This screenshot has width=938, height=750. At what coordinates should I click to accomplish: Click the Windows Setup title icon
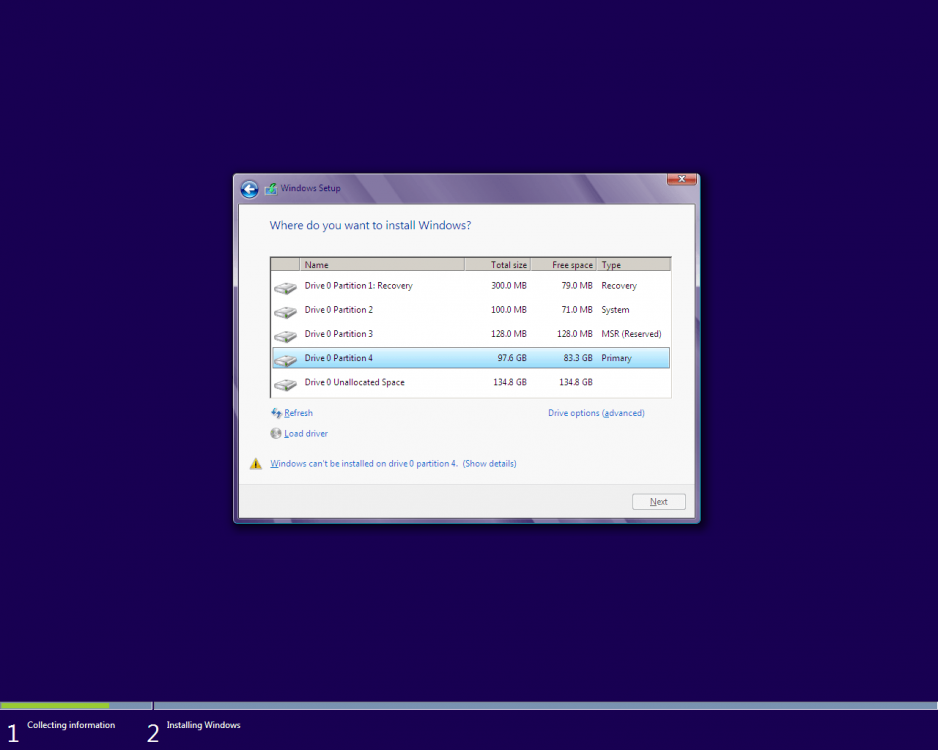(x=270, y=188)
